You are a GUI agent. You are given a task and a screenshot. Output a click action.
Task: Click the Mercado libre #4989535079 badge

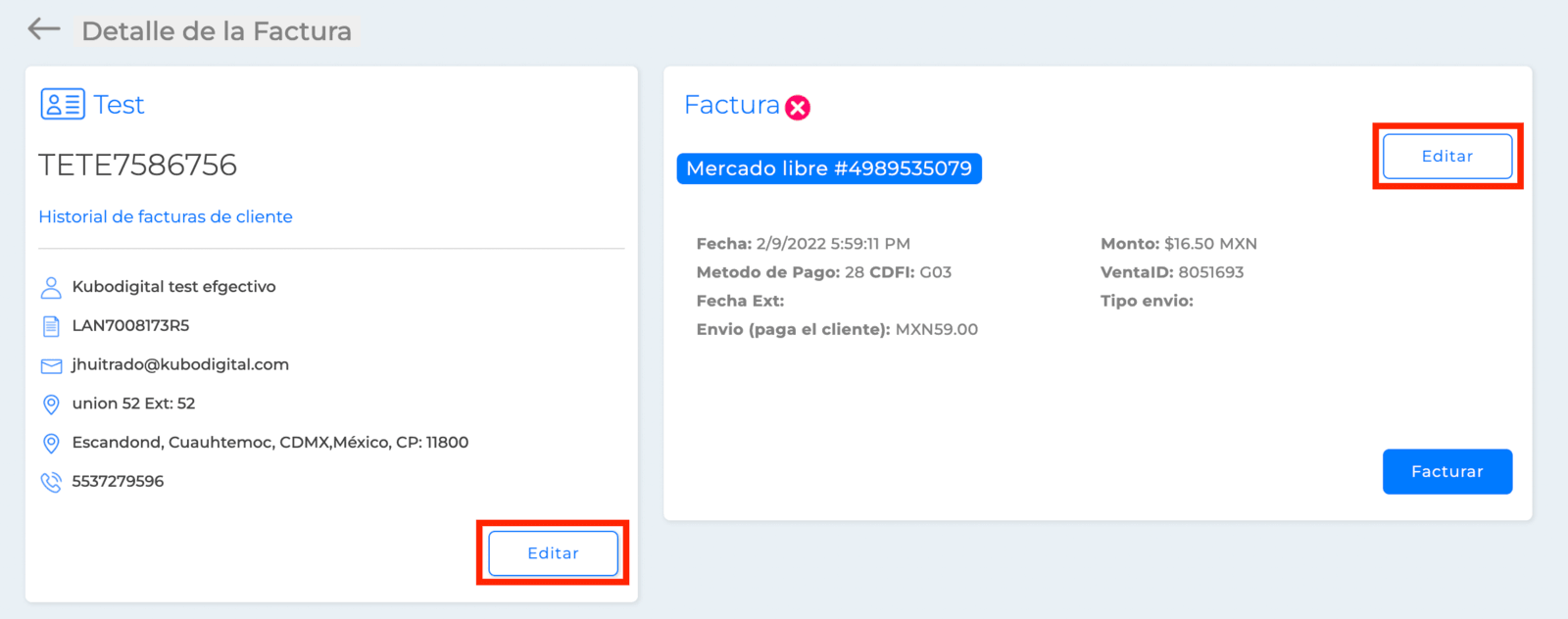coord(829,168)
